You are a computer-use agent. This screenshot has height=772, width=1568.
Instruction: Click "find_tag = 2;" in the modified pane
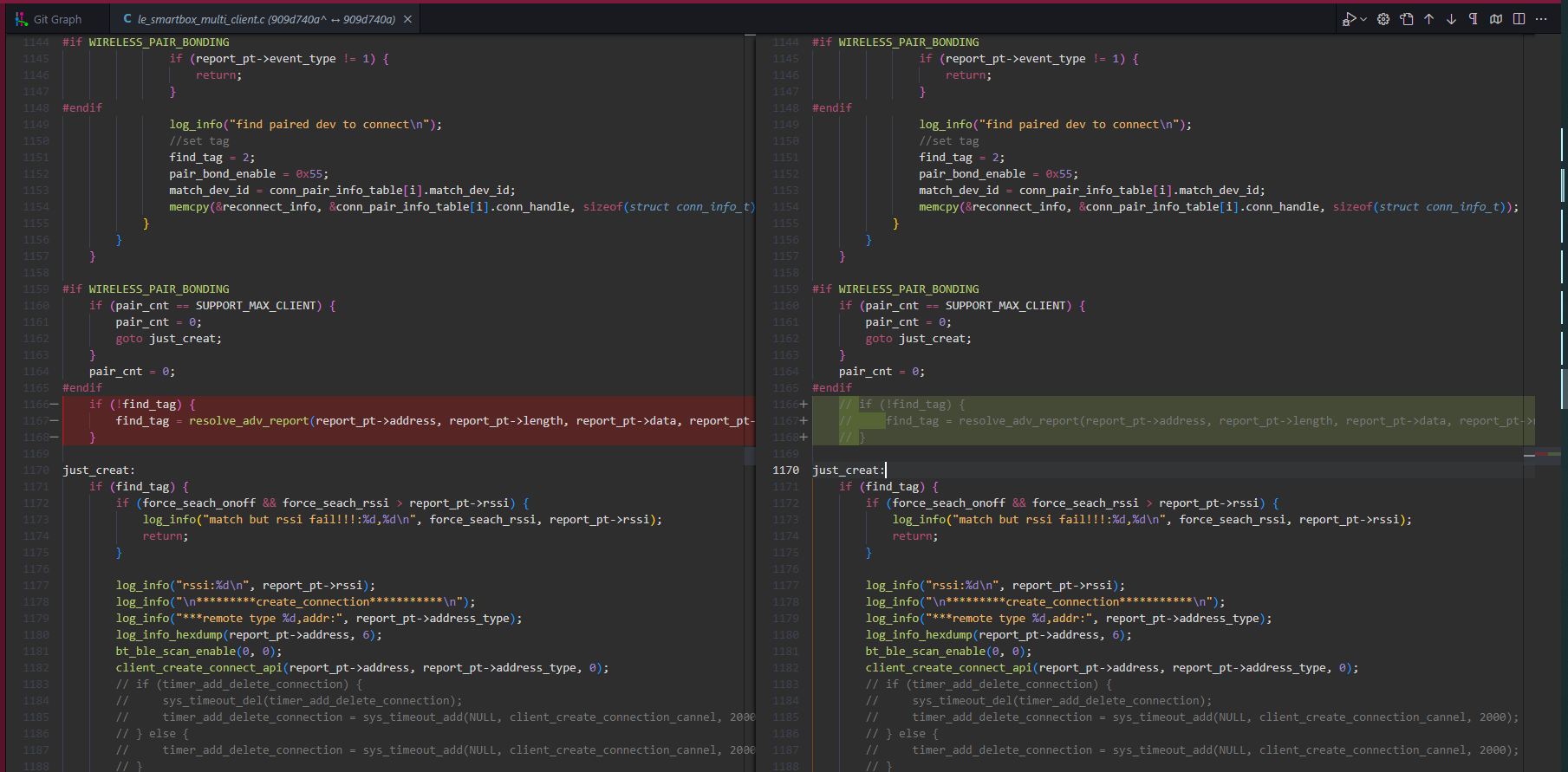(962, 158)
